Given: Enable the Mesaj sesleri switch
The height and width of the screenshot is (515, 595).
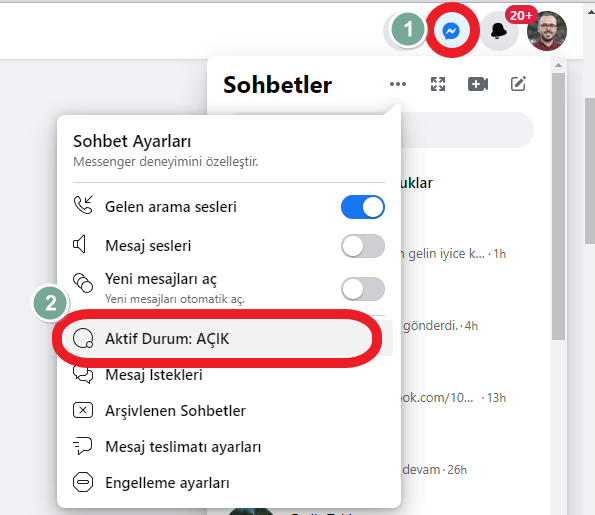Looking at the screenshot, I should (x=363, y=246).
